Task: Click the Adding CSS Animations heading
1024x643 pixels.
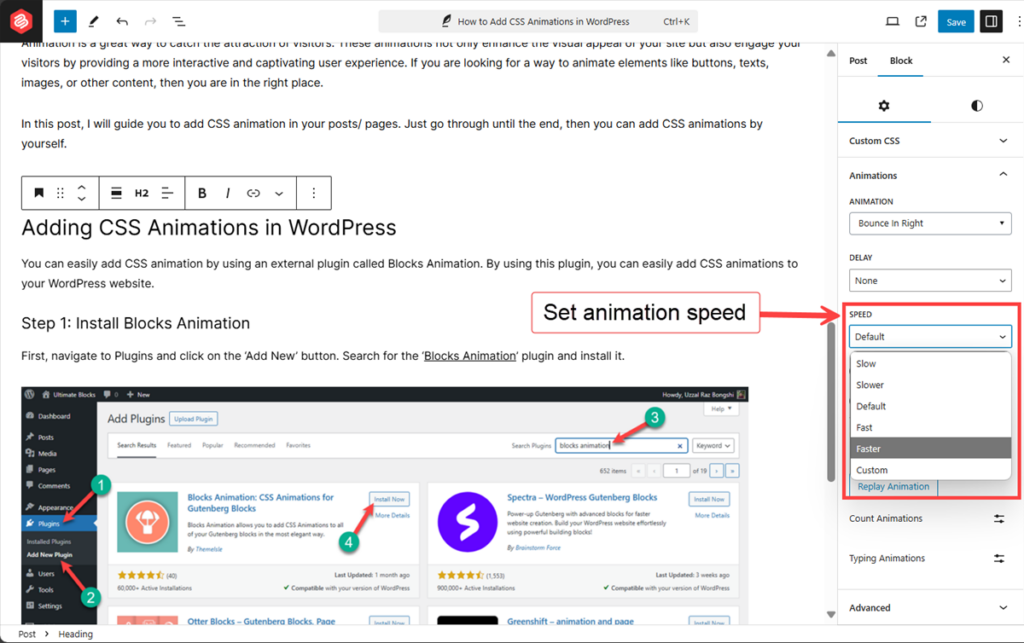Action: coord(209,227)
